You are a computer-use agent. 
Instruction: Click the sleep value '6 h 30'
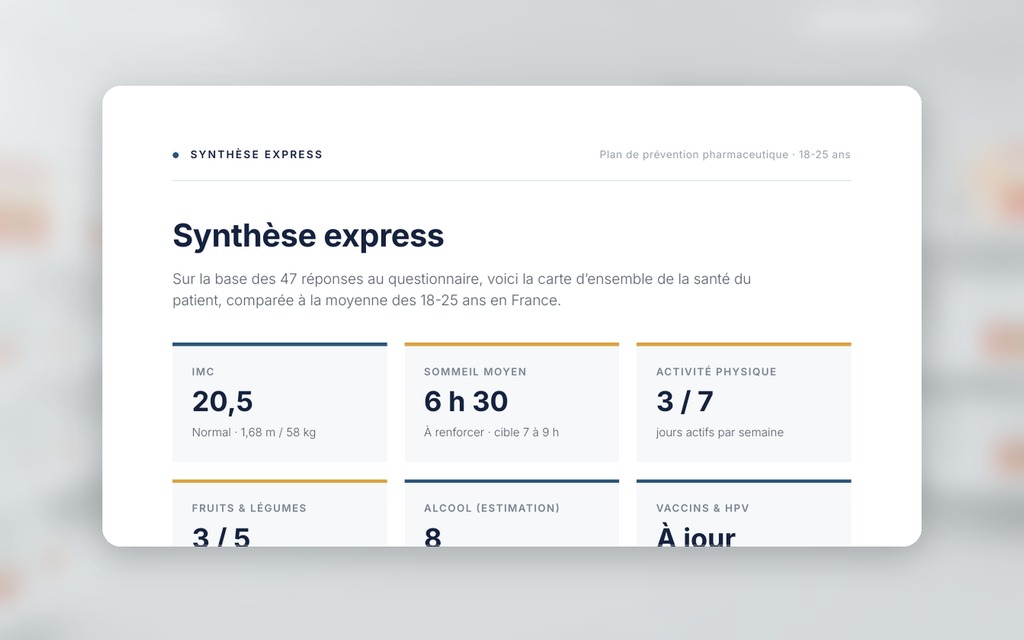pos(466,401)
